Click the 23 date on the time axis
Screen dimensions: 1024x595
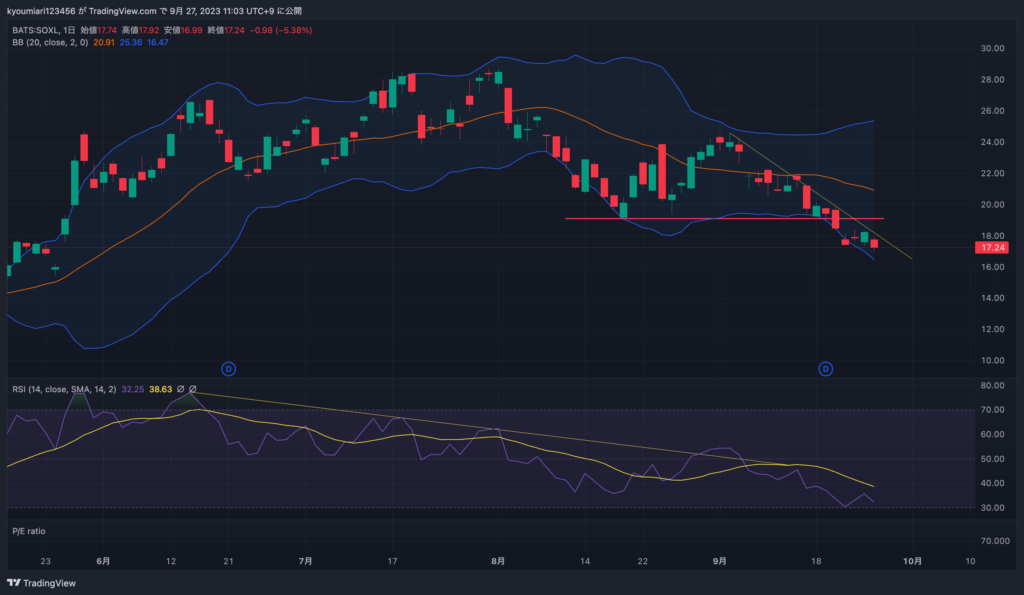45,561
